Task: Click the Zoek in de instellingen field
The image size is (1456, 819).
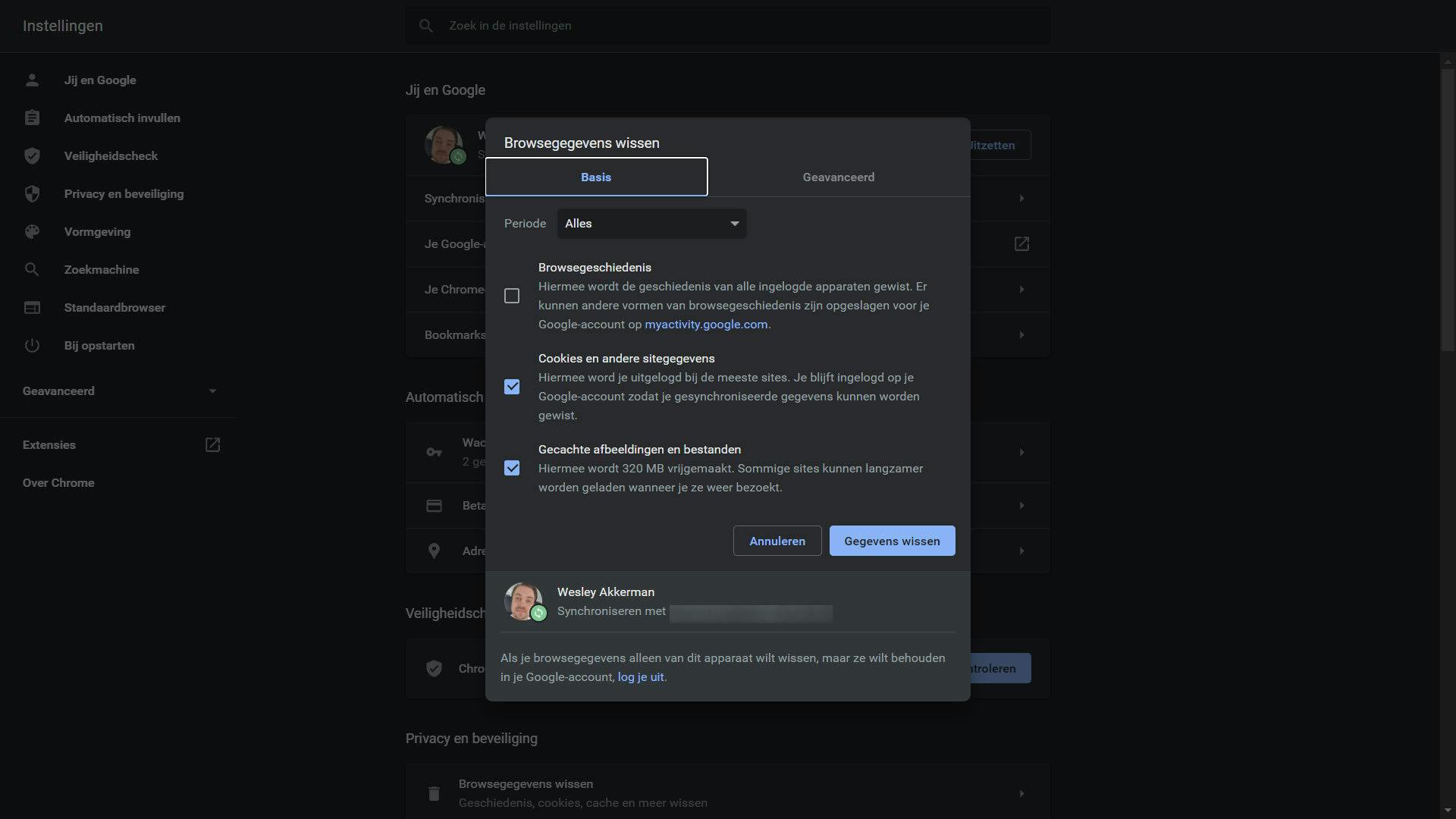Action: tap(728, 26)
